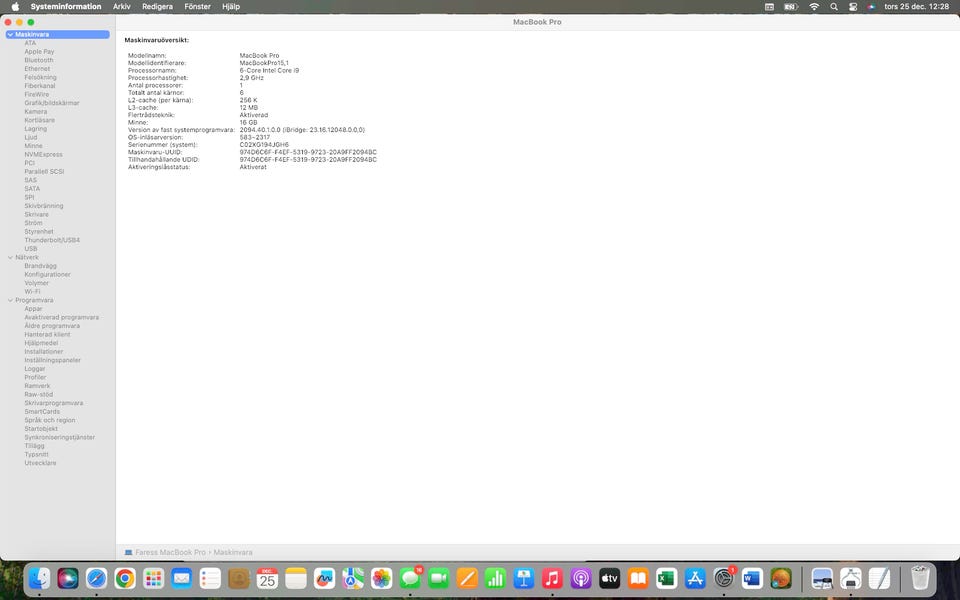Screen dimensions: 960x600
Task: Open the Trash in the dock
Action: pyautogui.click(x=920, y=578)
